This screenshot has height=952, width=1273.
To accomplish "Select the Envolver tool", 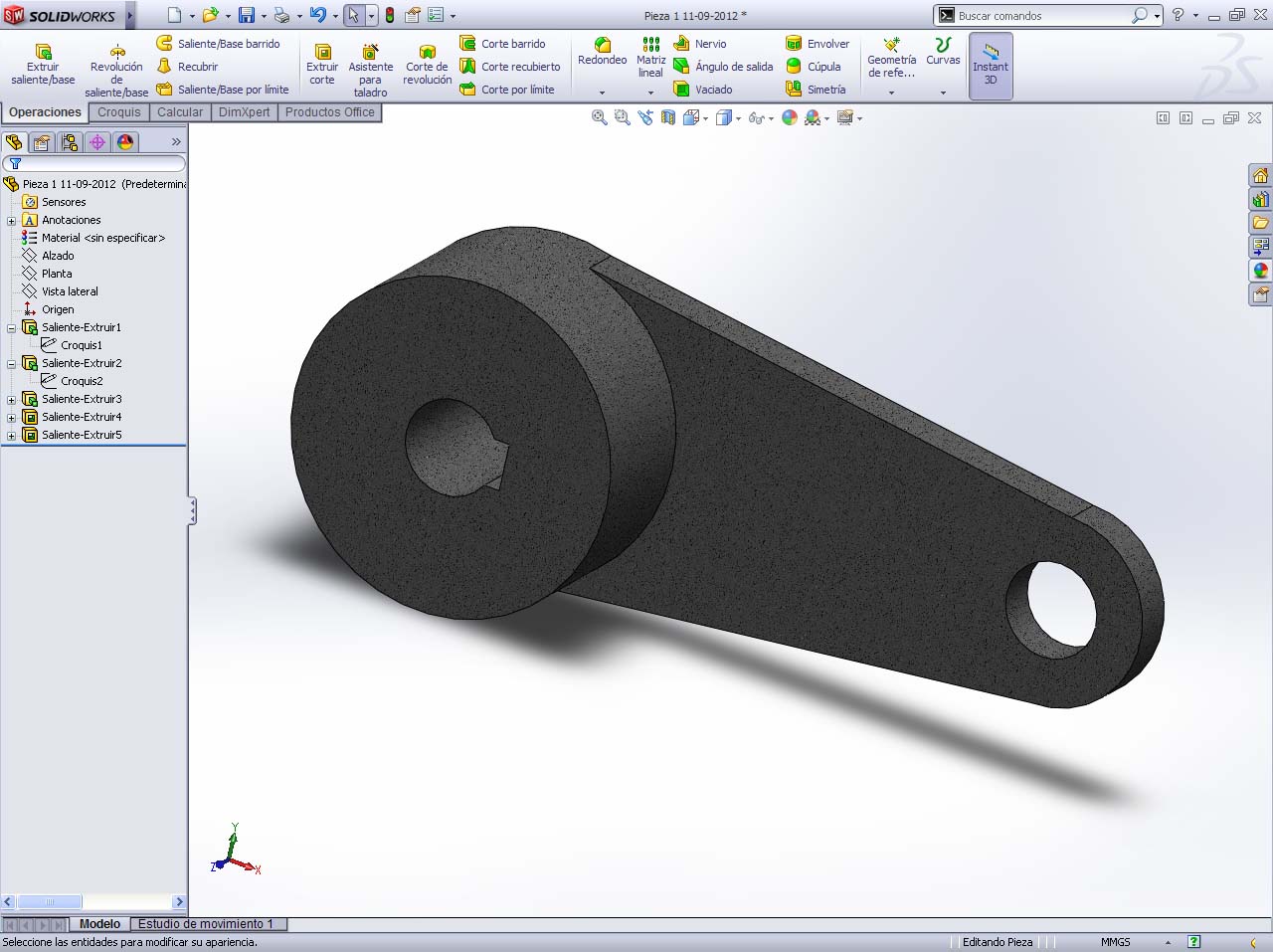I will [818, 44].
